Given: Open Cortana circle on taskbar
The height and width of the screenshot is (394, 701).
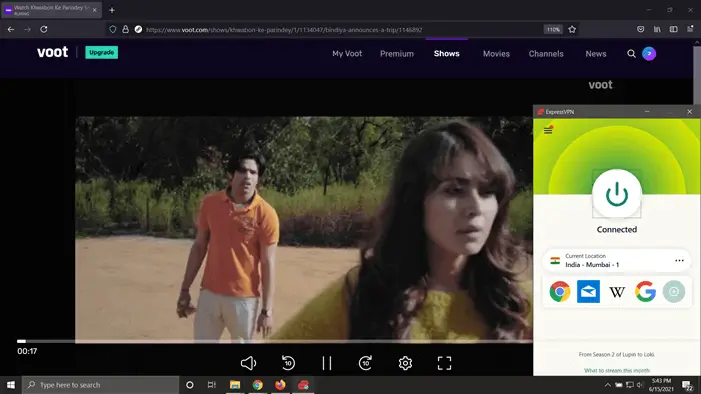Looking at the screenshot, I should (190, 385).
